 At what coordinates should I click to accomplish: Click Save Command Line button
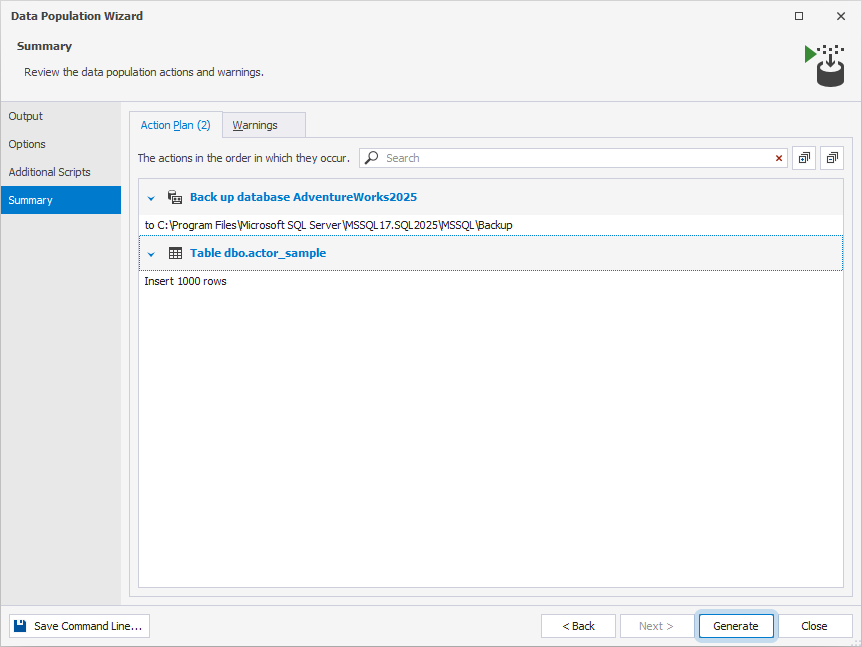(79, 626)
